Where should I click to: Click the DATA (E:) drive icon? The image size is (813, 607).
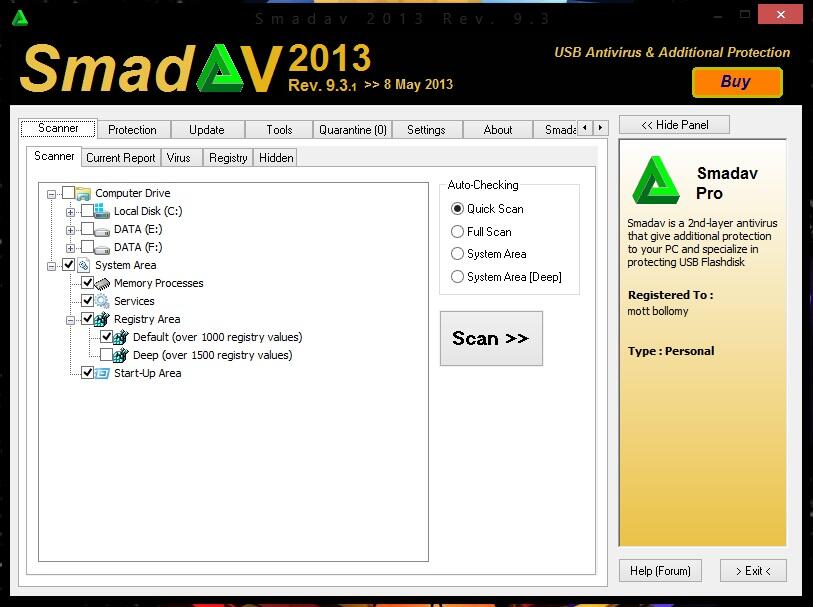[x=102, y=231]
